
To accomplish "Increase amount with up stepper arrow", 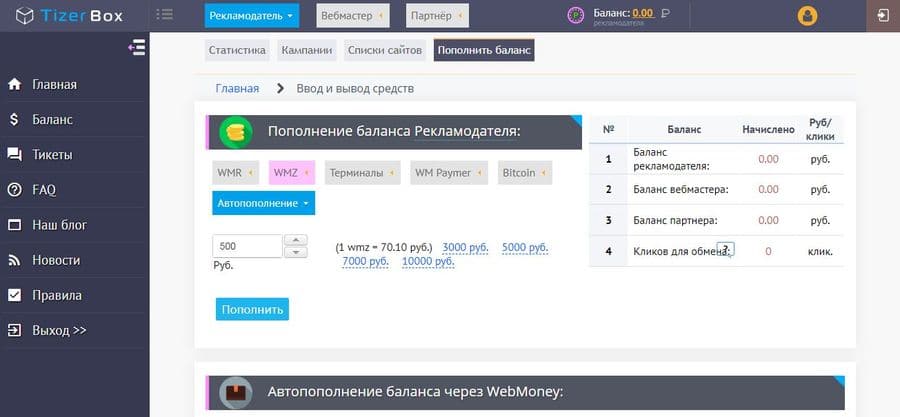I will point(296,240).
